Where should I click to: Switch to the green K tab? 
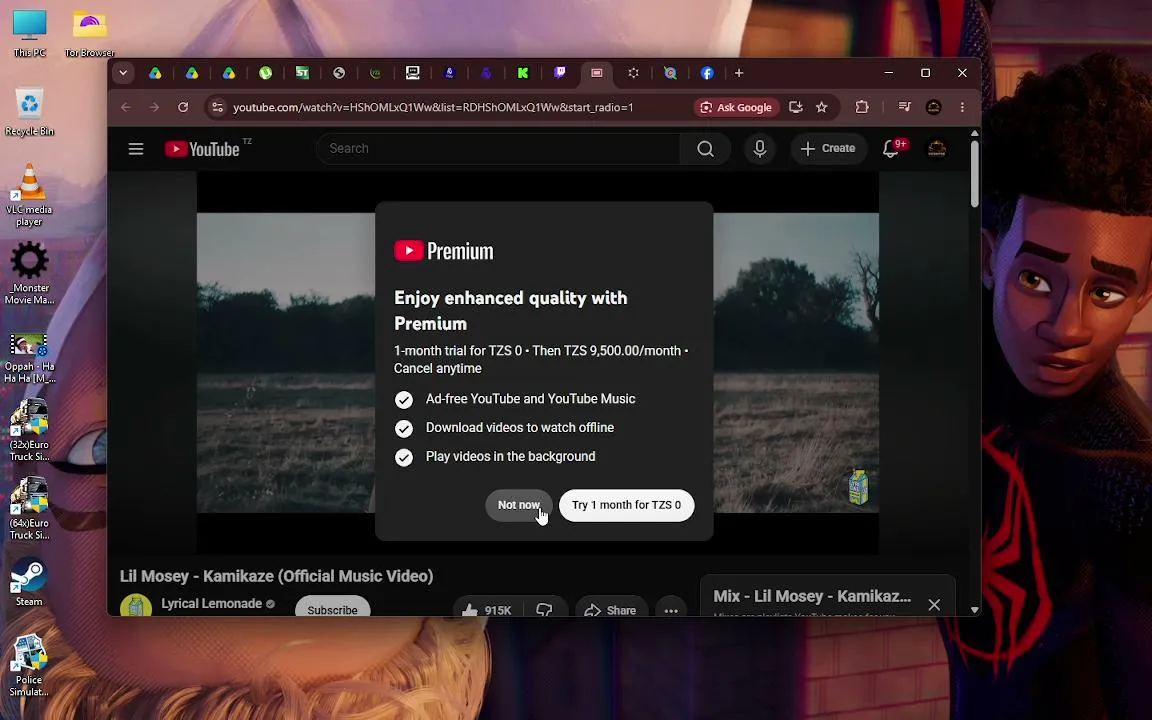pyautogui.click(x=523, y=73)
